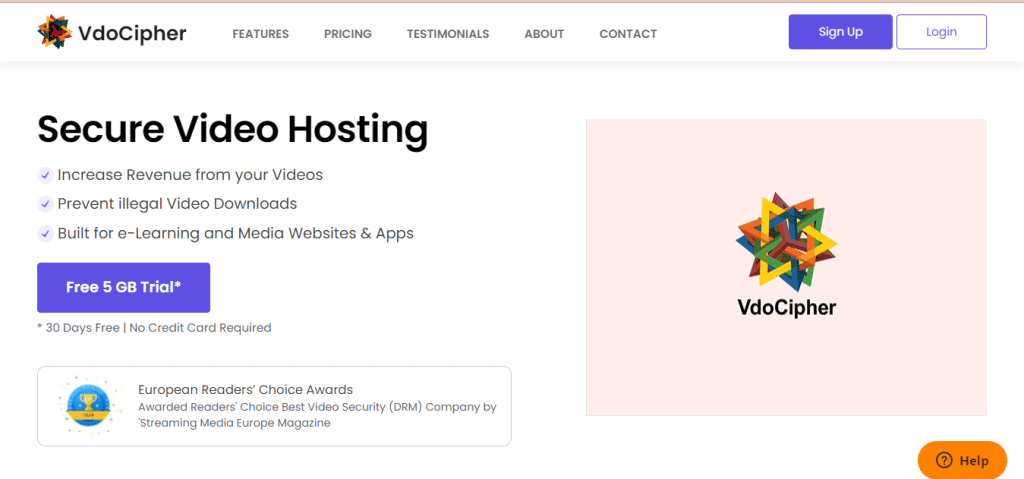1024x479 pixels.
Task: Click the question mark icon on Help
Action: point(944,461)
